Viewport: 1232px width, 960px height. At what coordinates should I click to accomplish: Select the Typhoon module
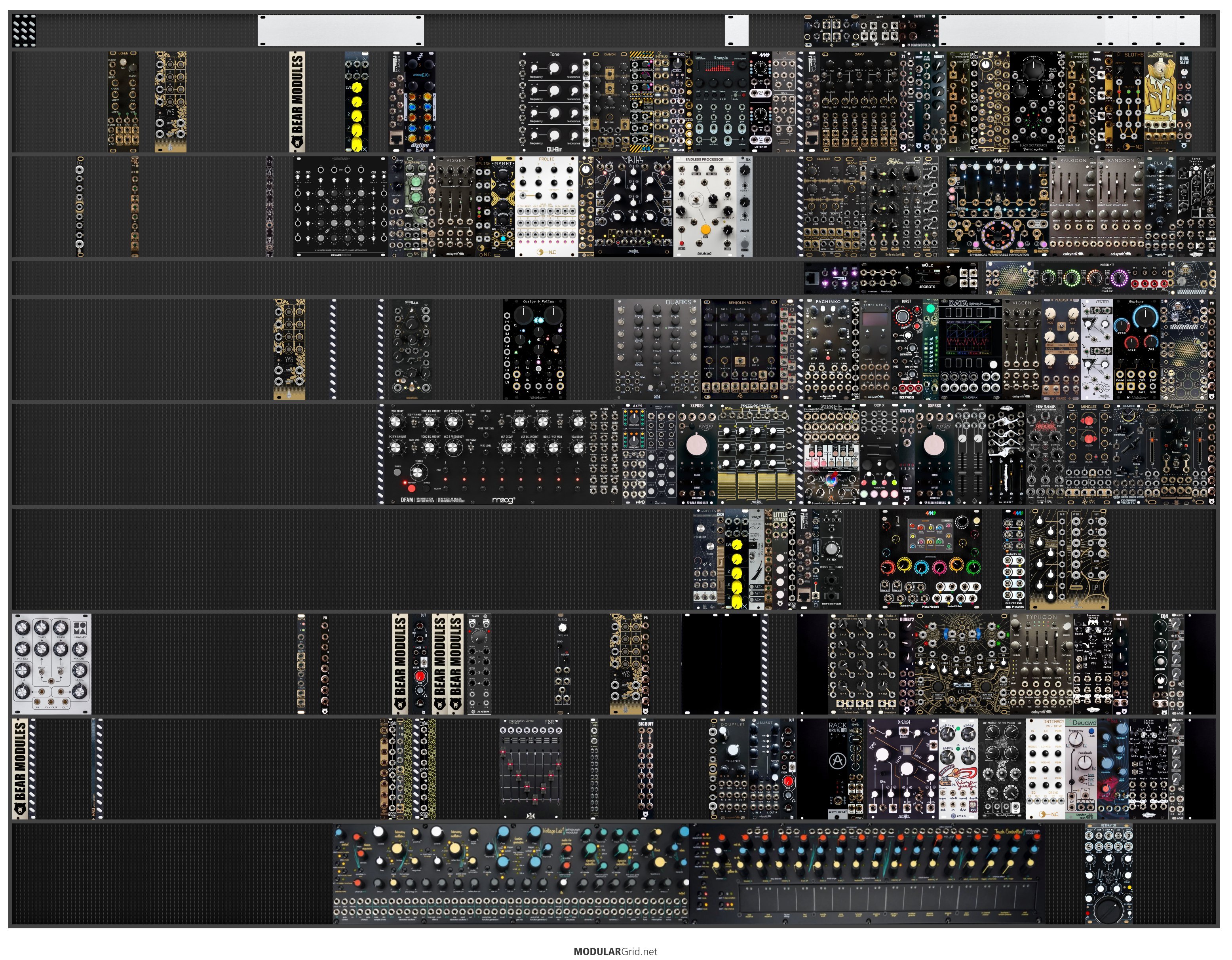tap(1041, 664)
